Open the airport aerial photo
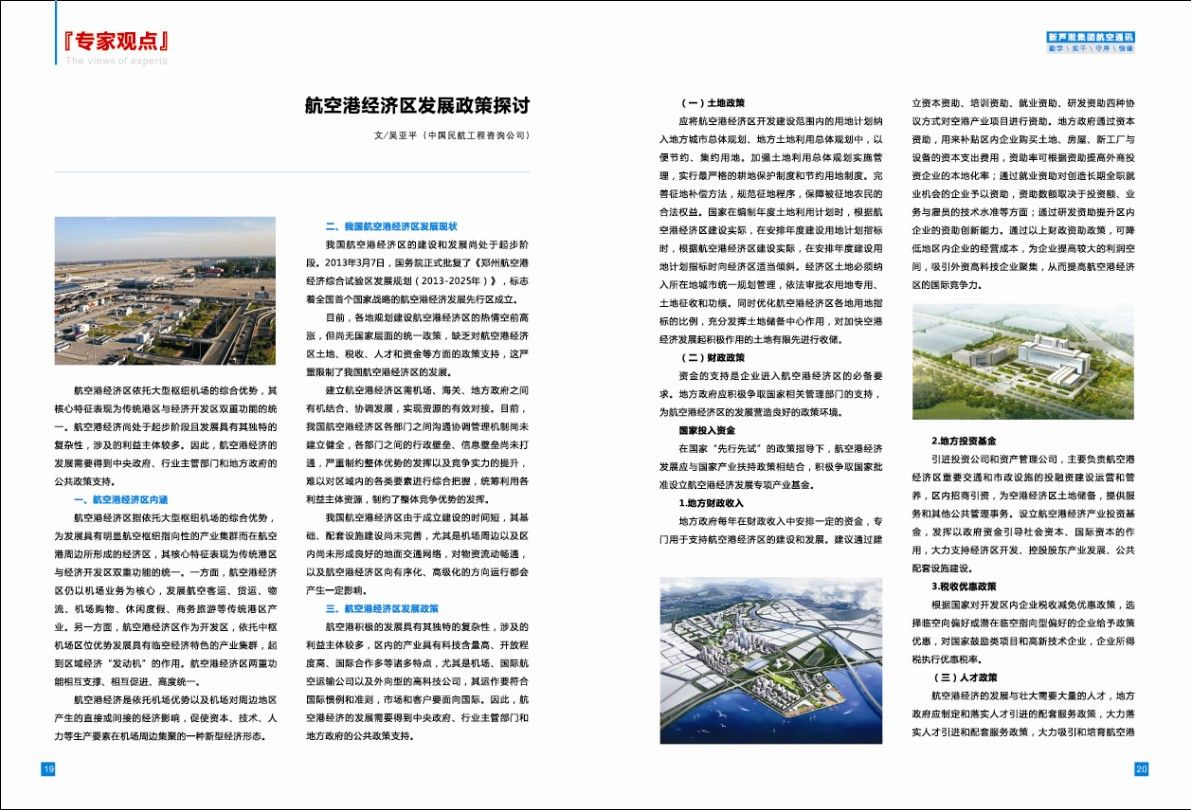 tap(165, 291)
